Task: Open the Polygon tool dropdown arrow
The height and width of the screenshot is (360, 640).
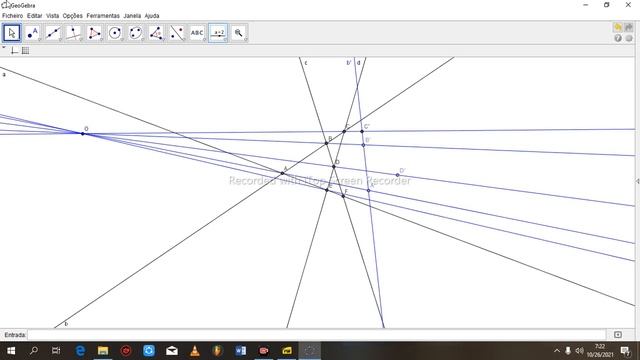Action: tap(102, 40)
